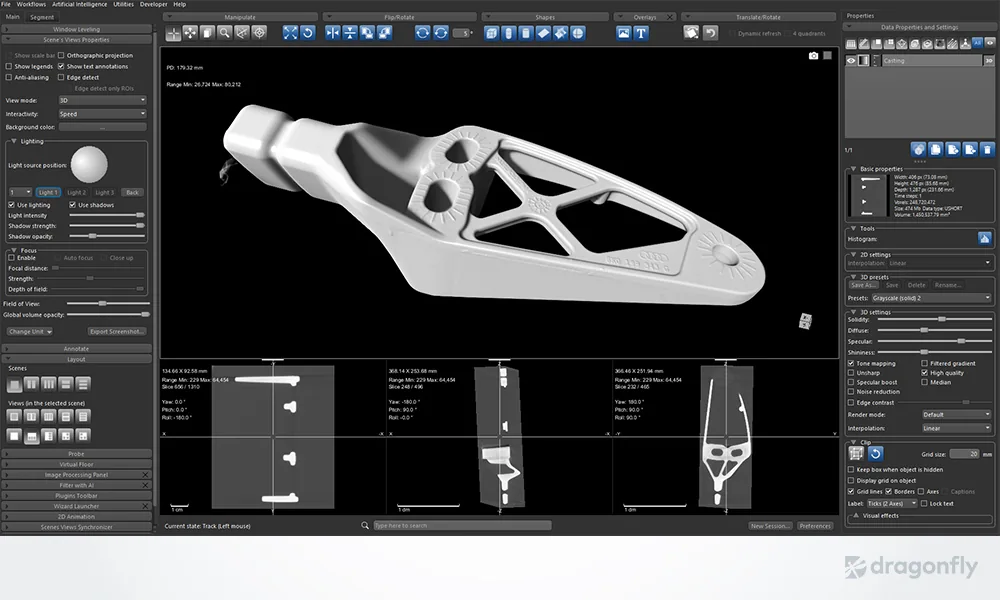1000x600 pixels.
Task: Select the Light 2 button
Action: (76, 193)
